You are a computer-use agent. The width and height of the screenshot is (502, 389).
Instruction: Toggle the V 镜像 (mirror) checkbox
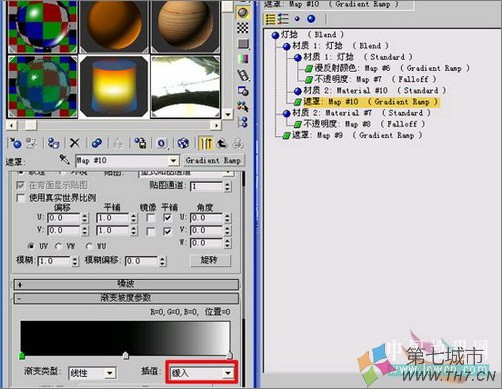point(151,231)
